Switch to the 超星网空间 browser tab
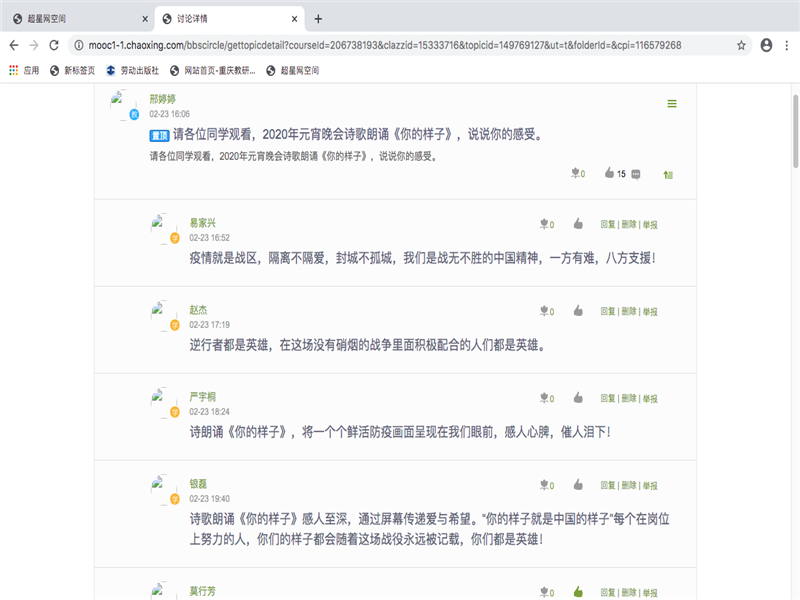This screenshot has width=800, height=600. tap(75, 19)
